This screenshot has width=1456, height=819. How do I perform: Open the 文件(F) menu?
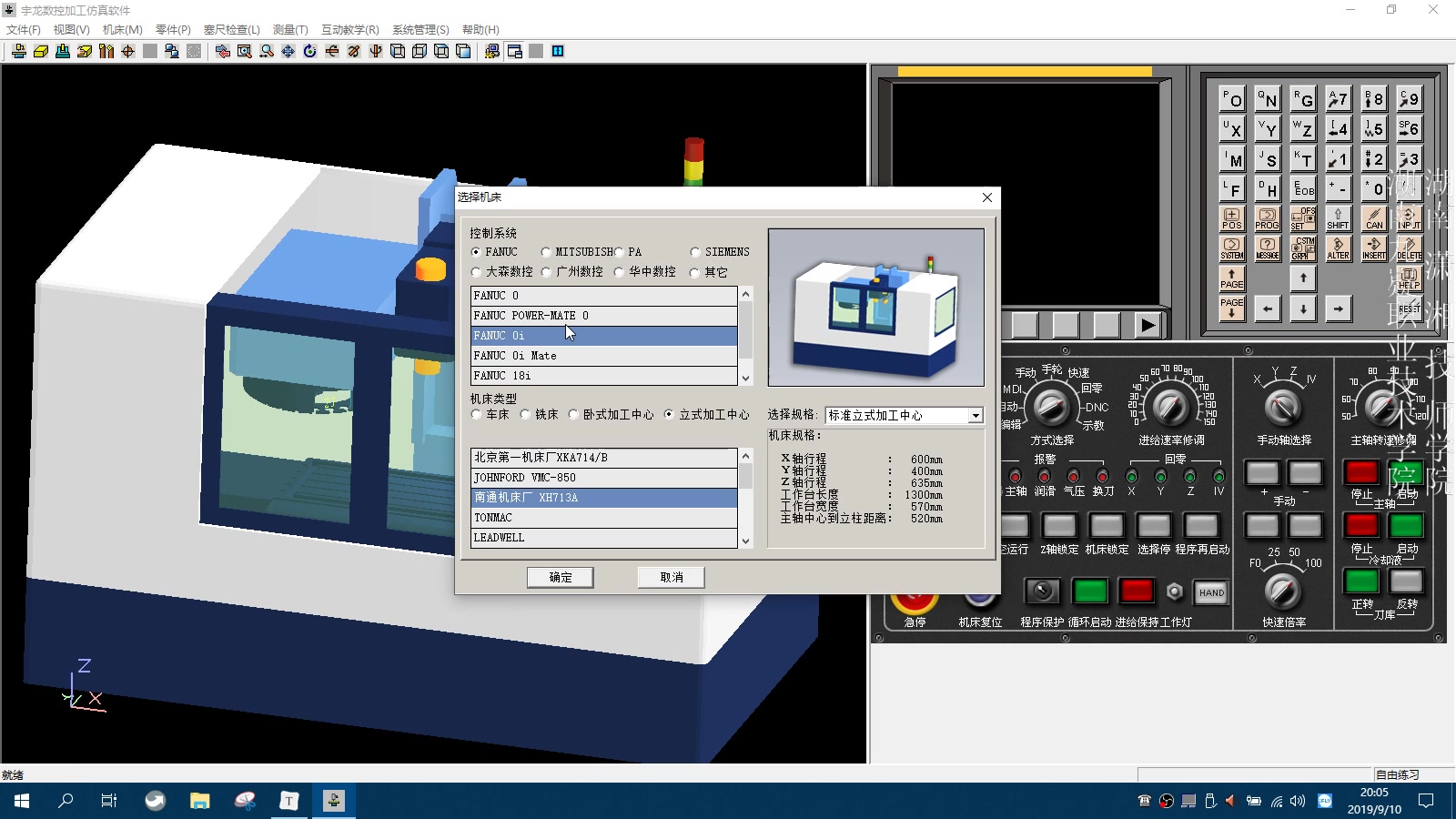(x=24, y=29)
